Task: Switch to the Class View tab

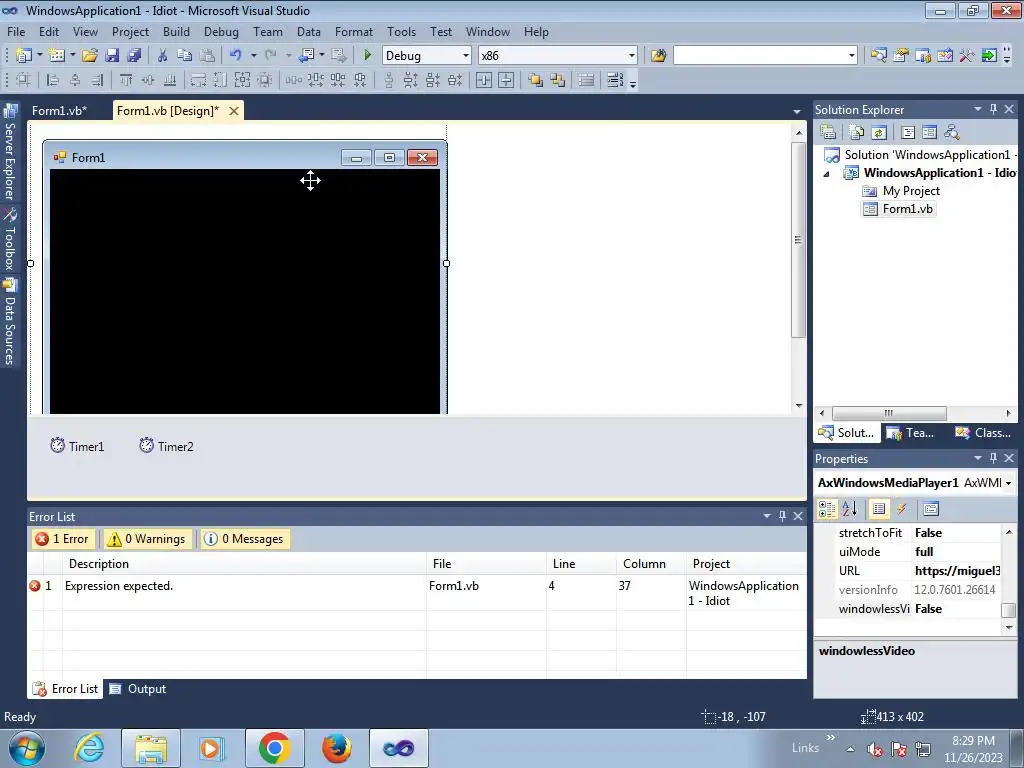Action: [983, 432]
